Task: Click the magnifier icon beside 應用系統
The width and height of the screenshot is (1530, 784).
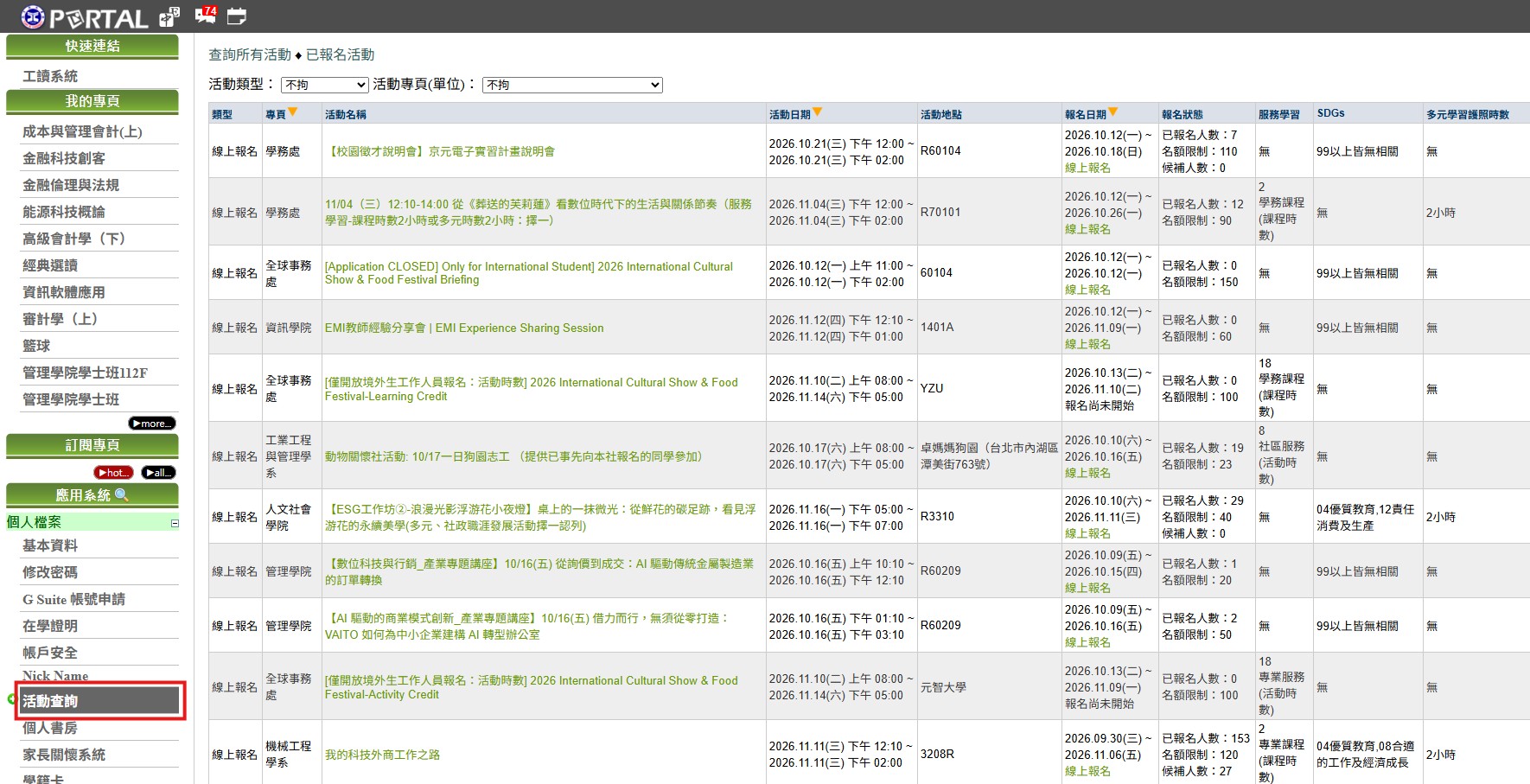Action: (x=122, y=494)
